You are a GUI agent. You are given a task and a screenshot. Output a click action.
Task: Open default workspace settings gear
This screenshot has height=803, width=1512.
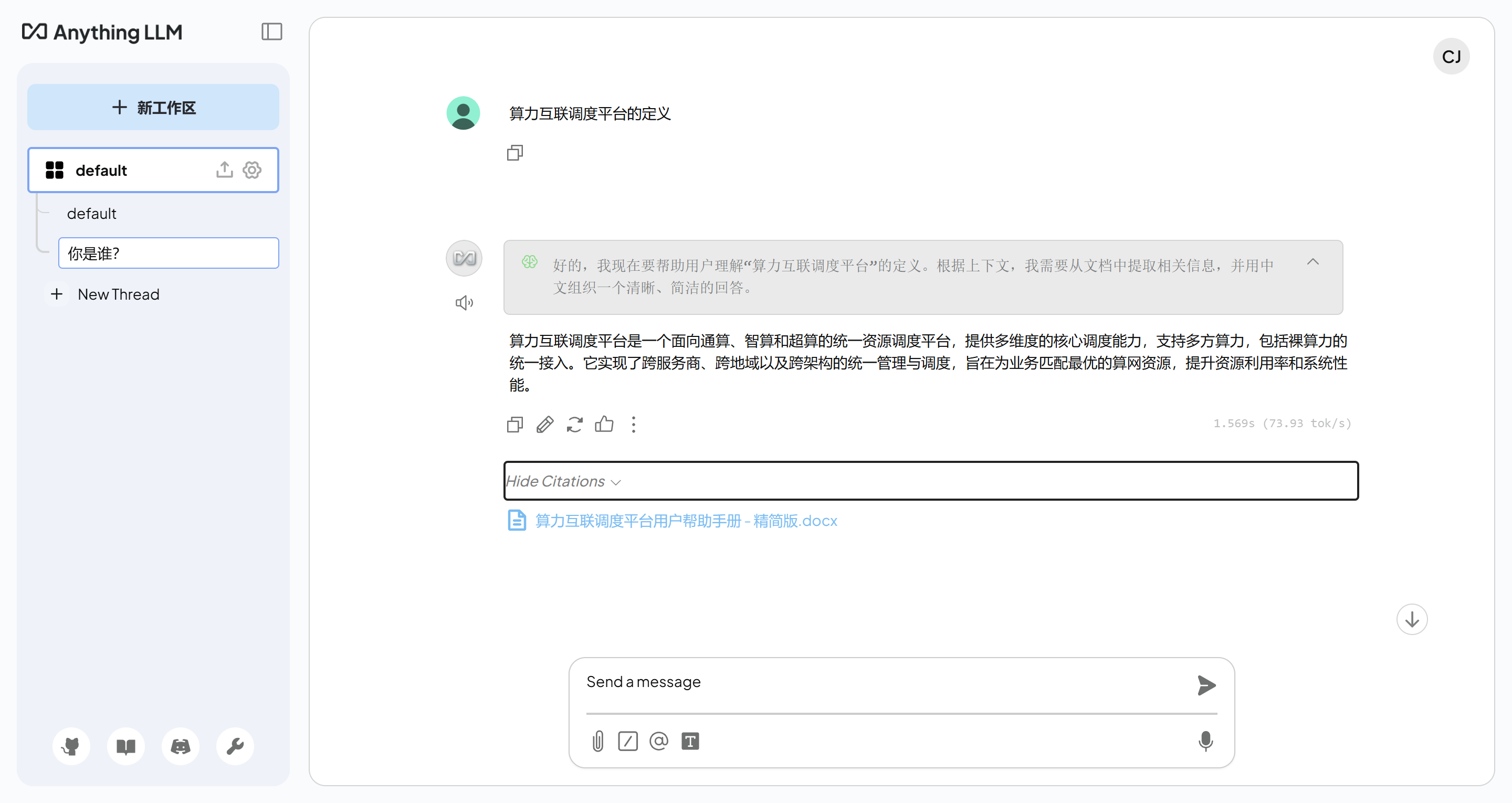point(253,170)
